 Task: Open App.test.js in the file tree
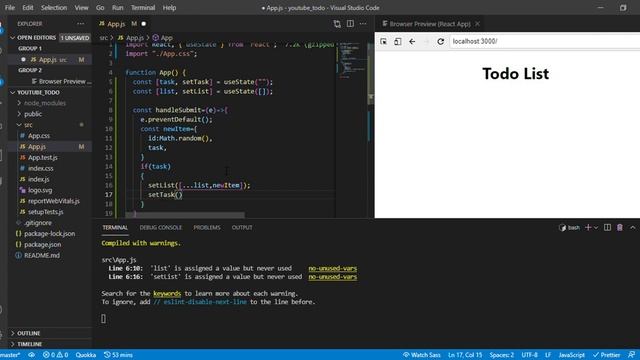(50, 157)
